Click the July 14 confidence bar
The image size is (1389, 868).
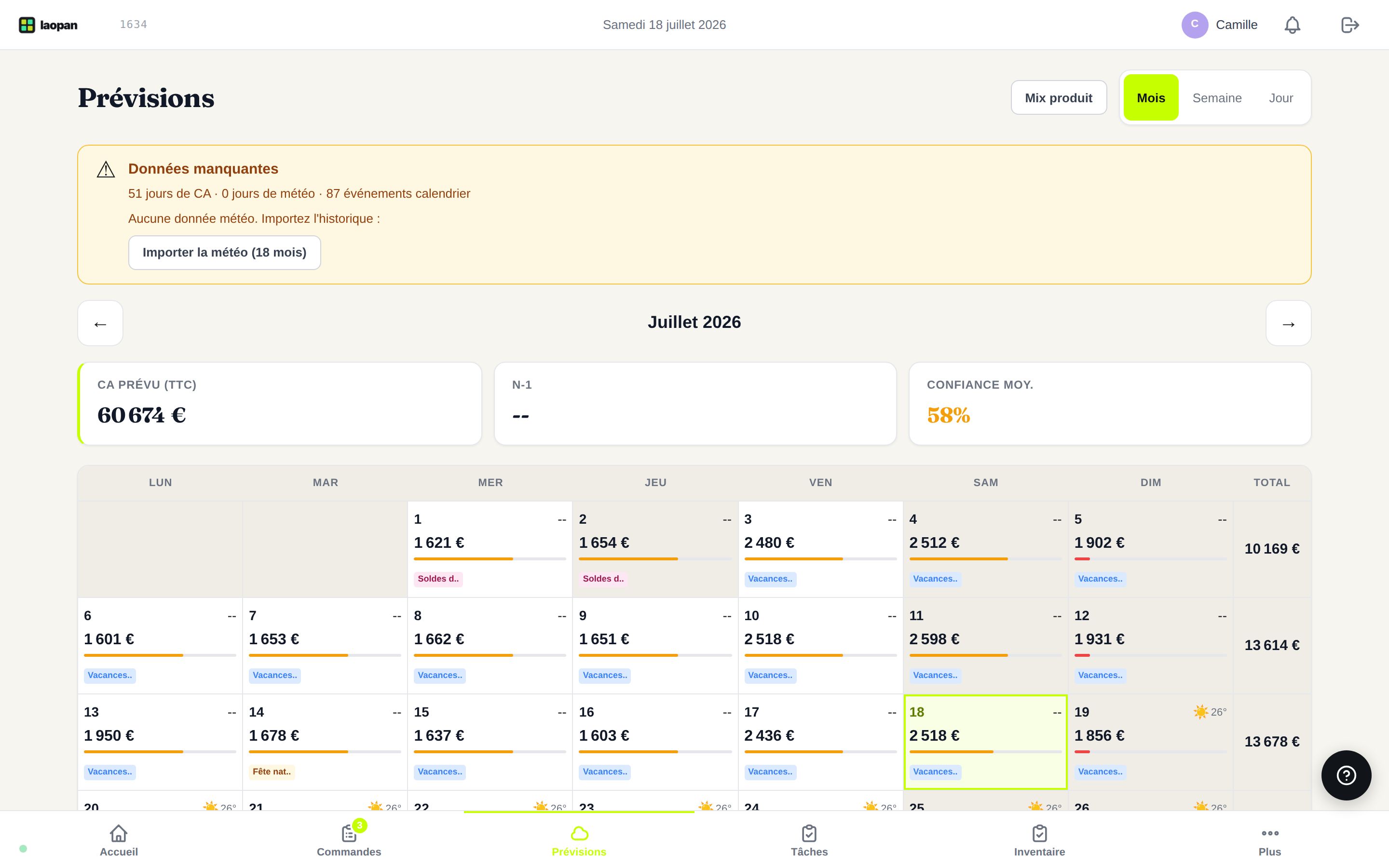click(325, 751)
